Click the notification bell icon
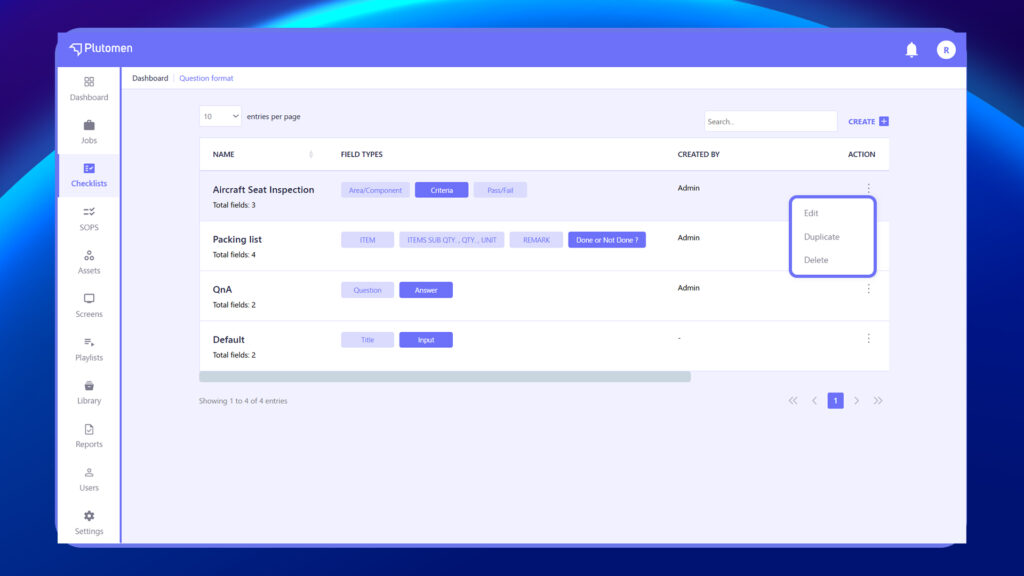1024x576 pixels. tap(912, 50)
